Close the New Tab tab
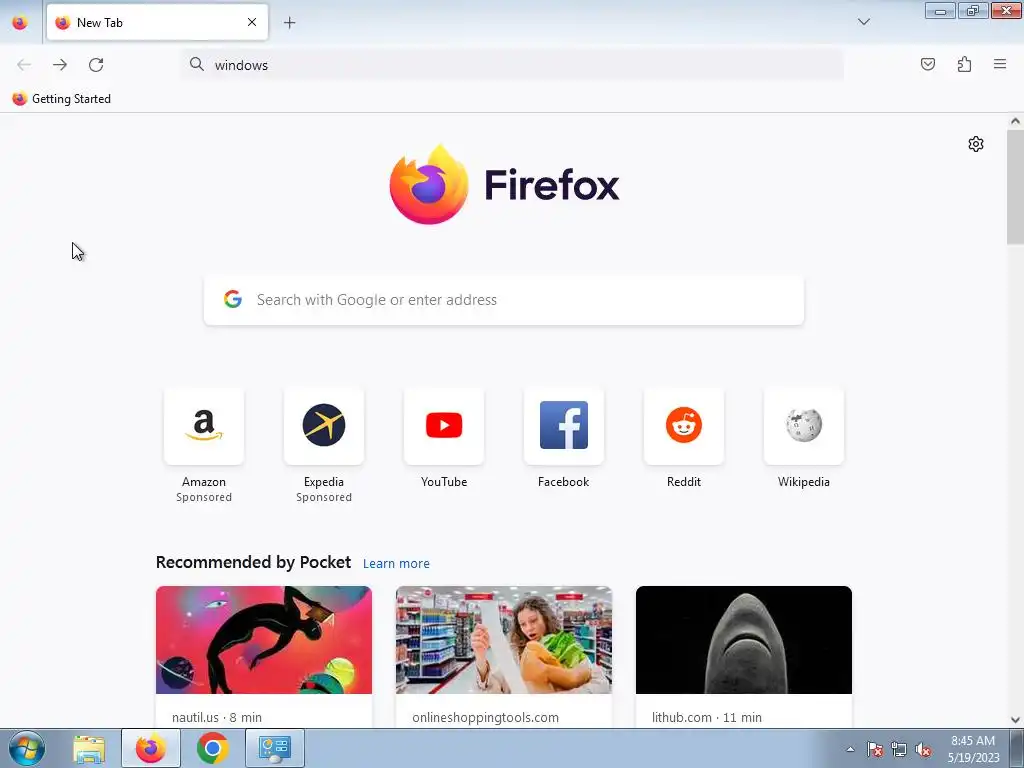The width and height of the screenshot is (1024, 768). 252,22
